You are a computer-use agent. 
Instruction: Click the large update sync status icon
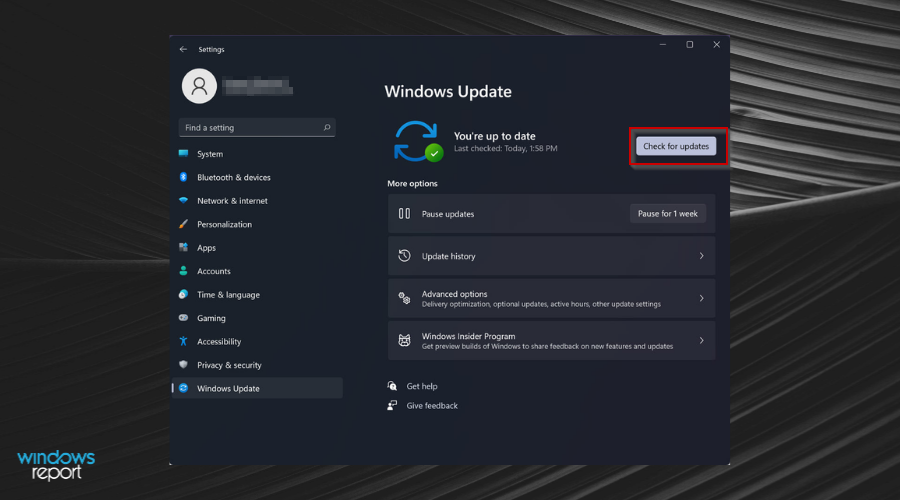tap(418, 141)
